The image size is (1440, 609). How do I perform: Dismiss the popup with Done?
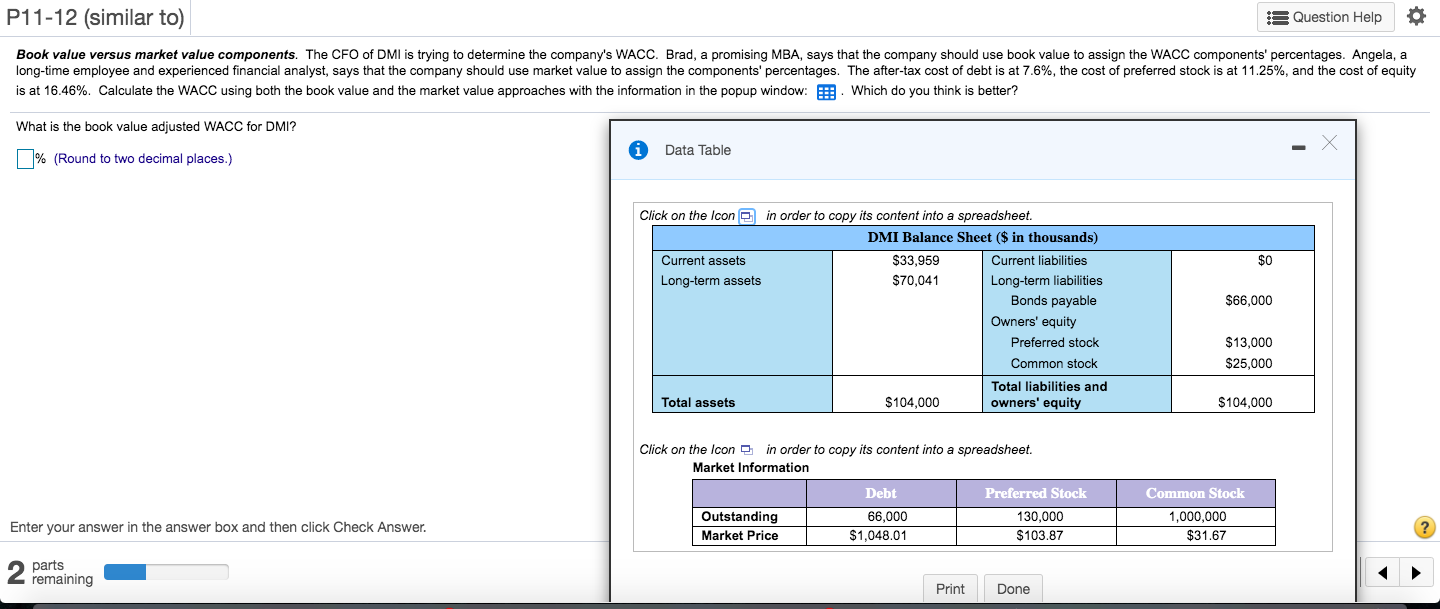click(1013, 588)
